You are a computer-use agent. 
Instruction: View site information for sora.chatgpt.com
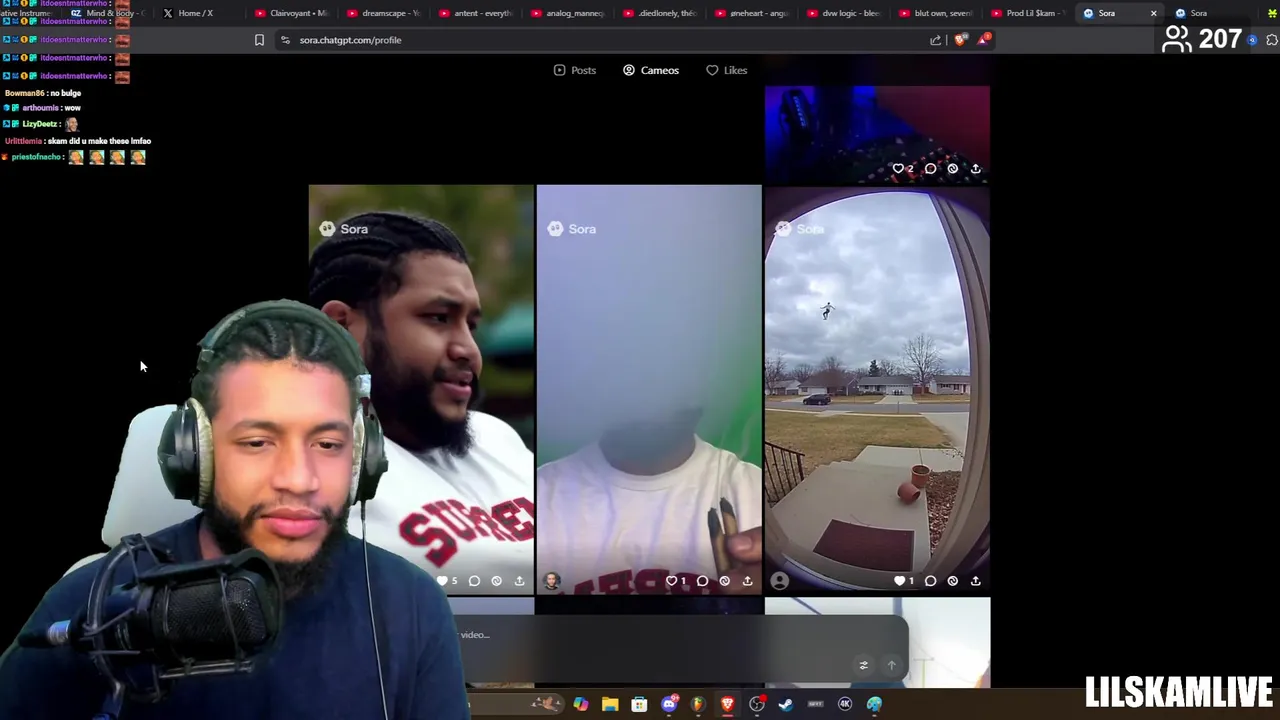tap(285, 40)
